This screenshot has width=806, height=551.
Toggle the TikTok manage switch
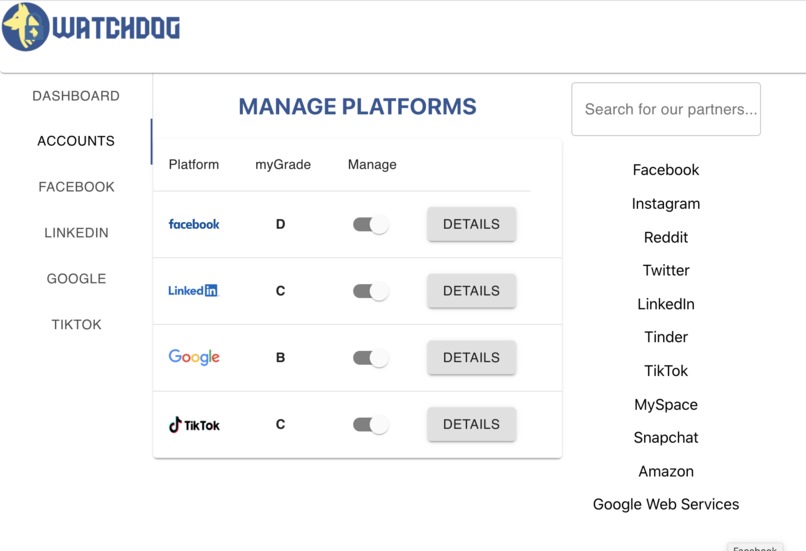(x=371, y=425)
